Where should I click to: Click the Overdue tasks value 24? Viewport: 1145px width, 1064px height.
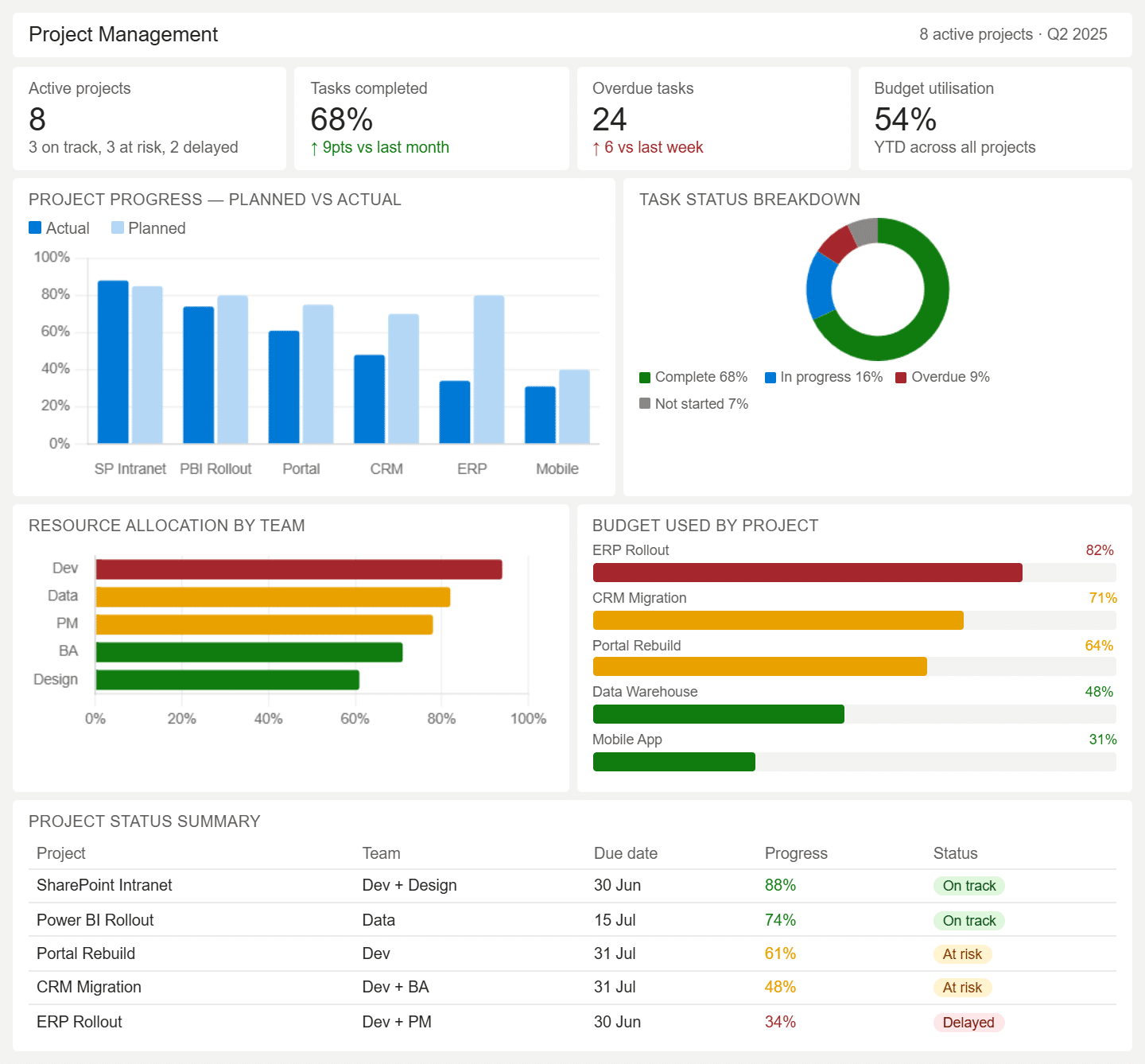(610, 119)
